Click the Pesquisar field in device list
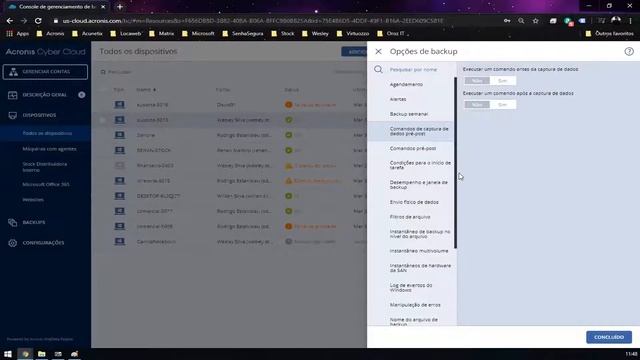Screen dimensions: 640x360 pos(119,72)
